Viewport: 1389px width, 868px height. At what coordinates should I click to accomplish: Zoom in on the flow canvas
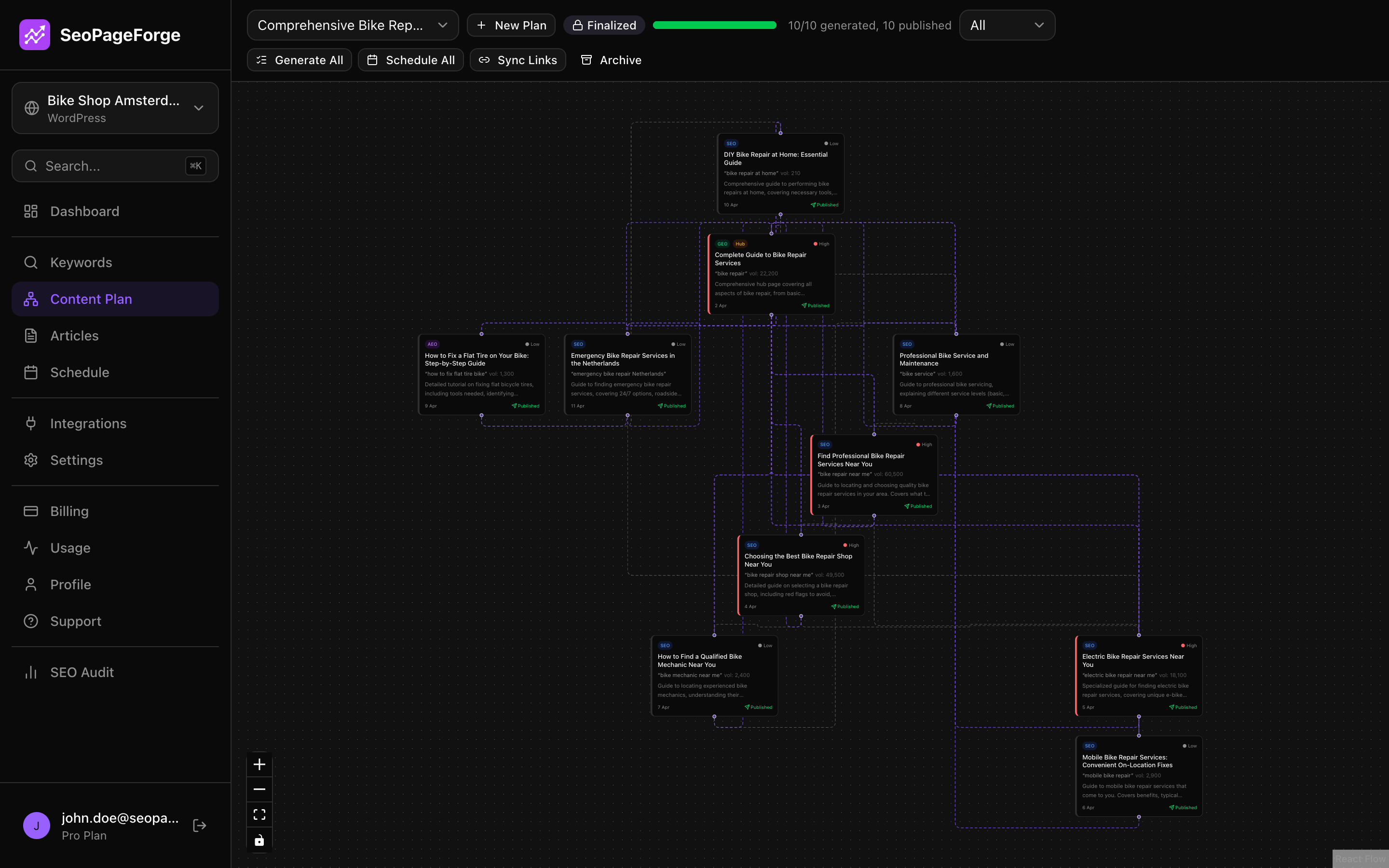coord(259,765)
